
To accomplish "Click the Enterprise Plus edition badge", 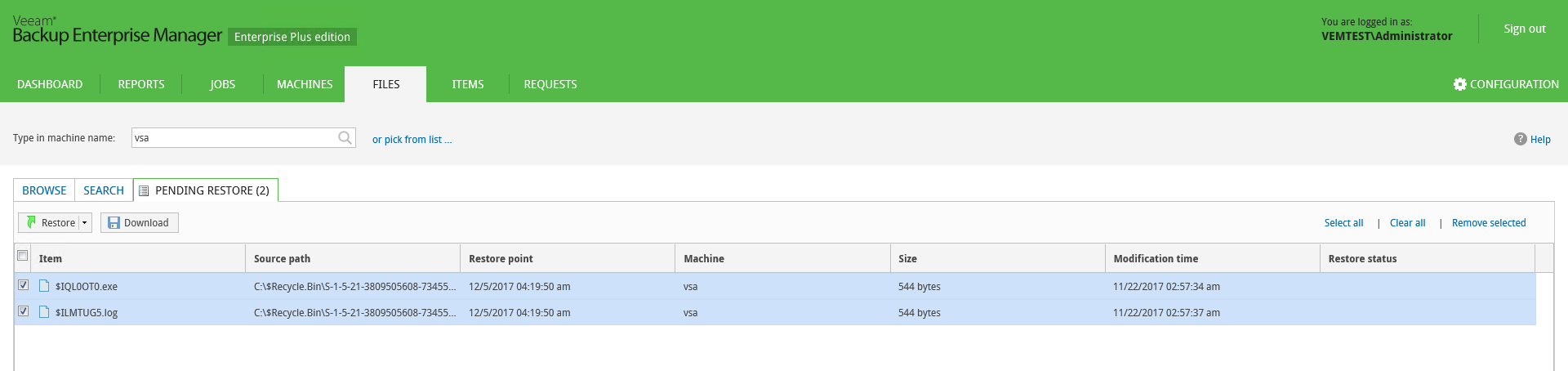I will coord(292,37).
